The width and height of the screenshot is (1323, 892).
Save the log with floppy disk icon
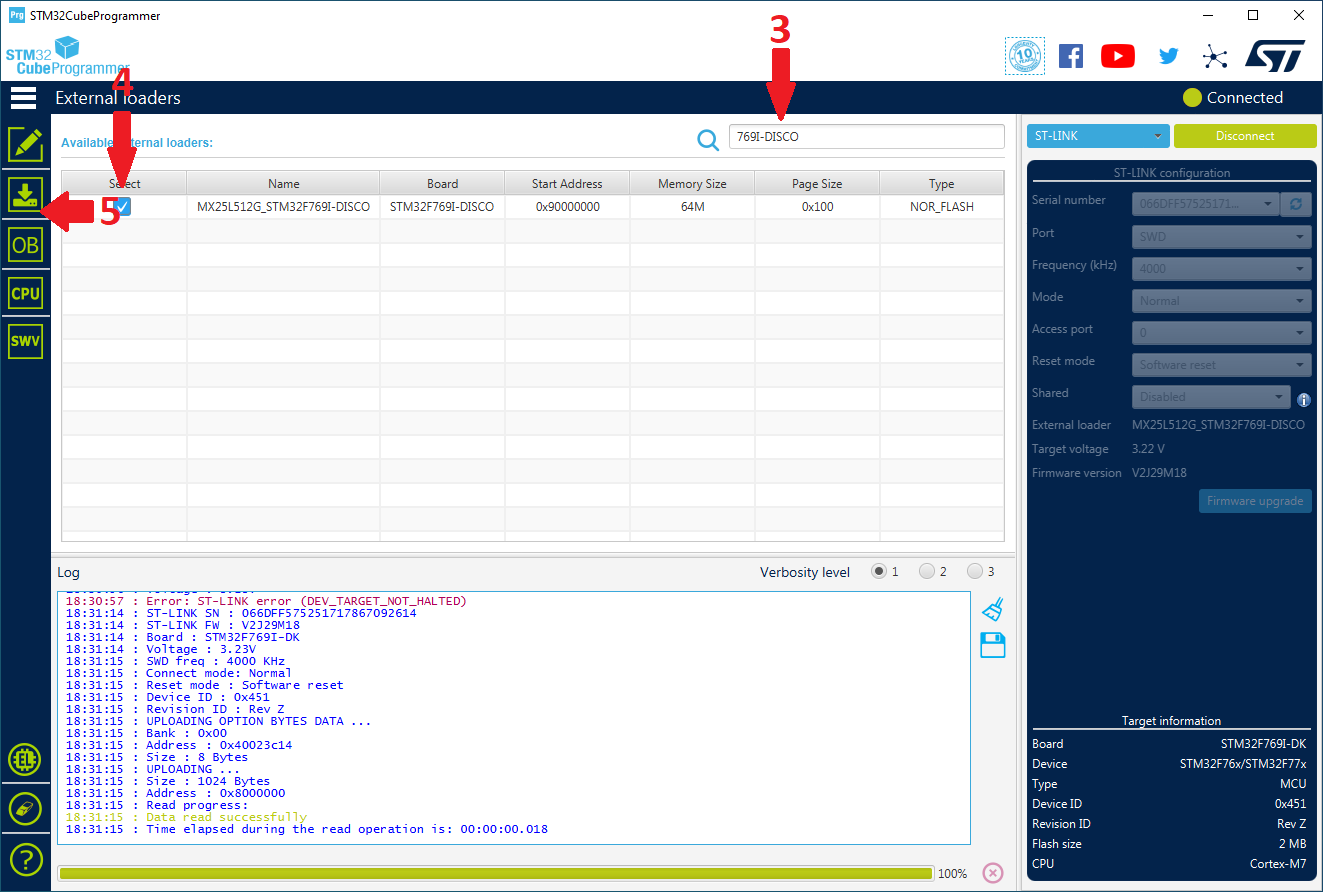992,645
